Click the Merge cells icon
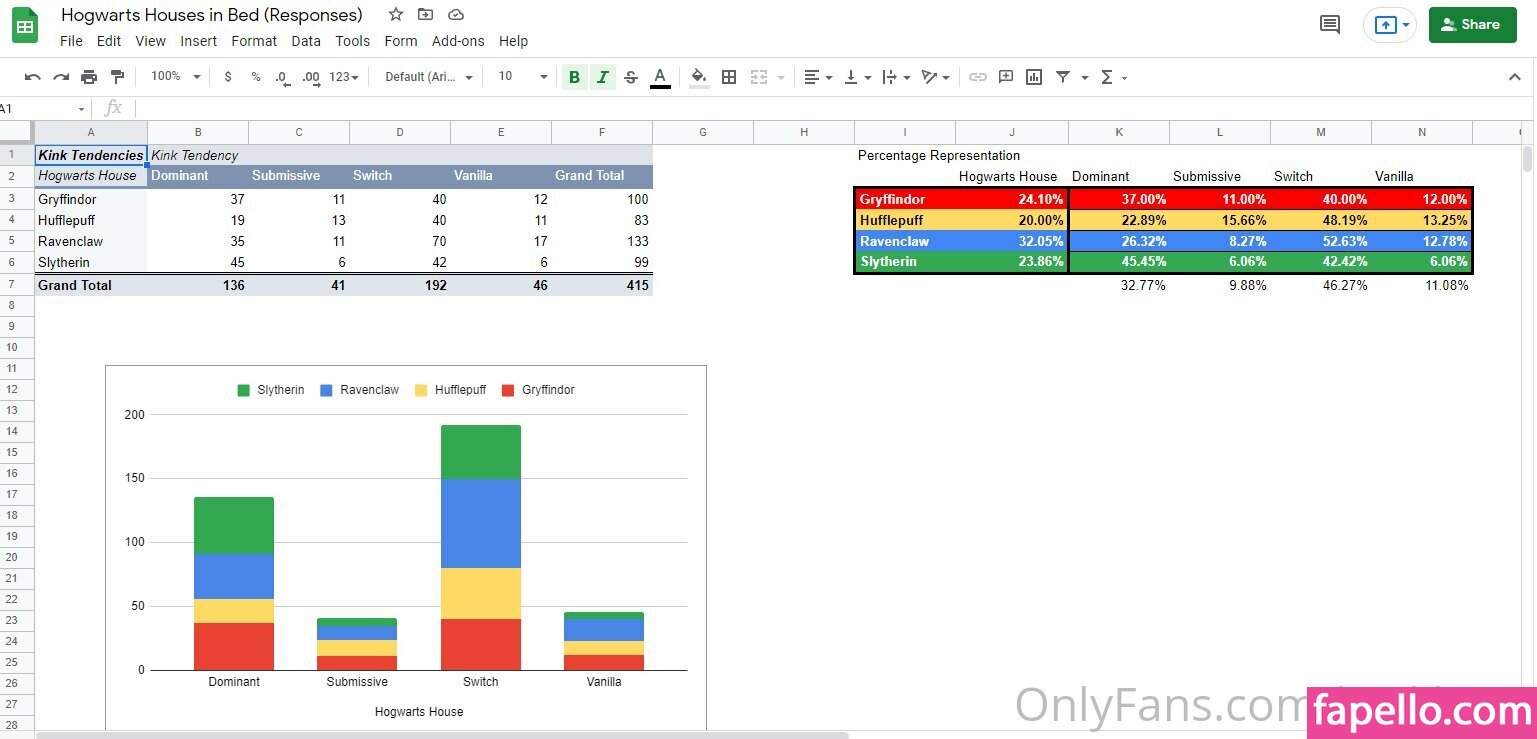Screen dimensions: 1537x739 [758, 77]
